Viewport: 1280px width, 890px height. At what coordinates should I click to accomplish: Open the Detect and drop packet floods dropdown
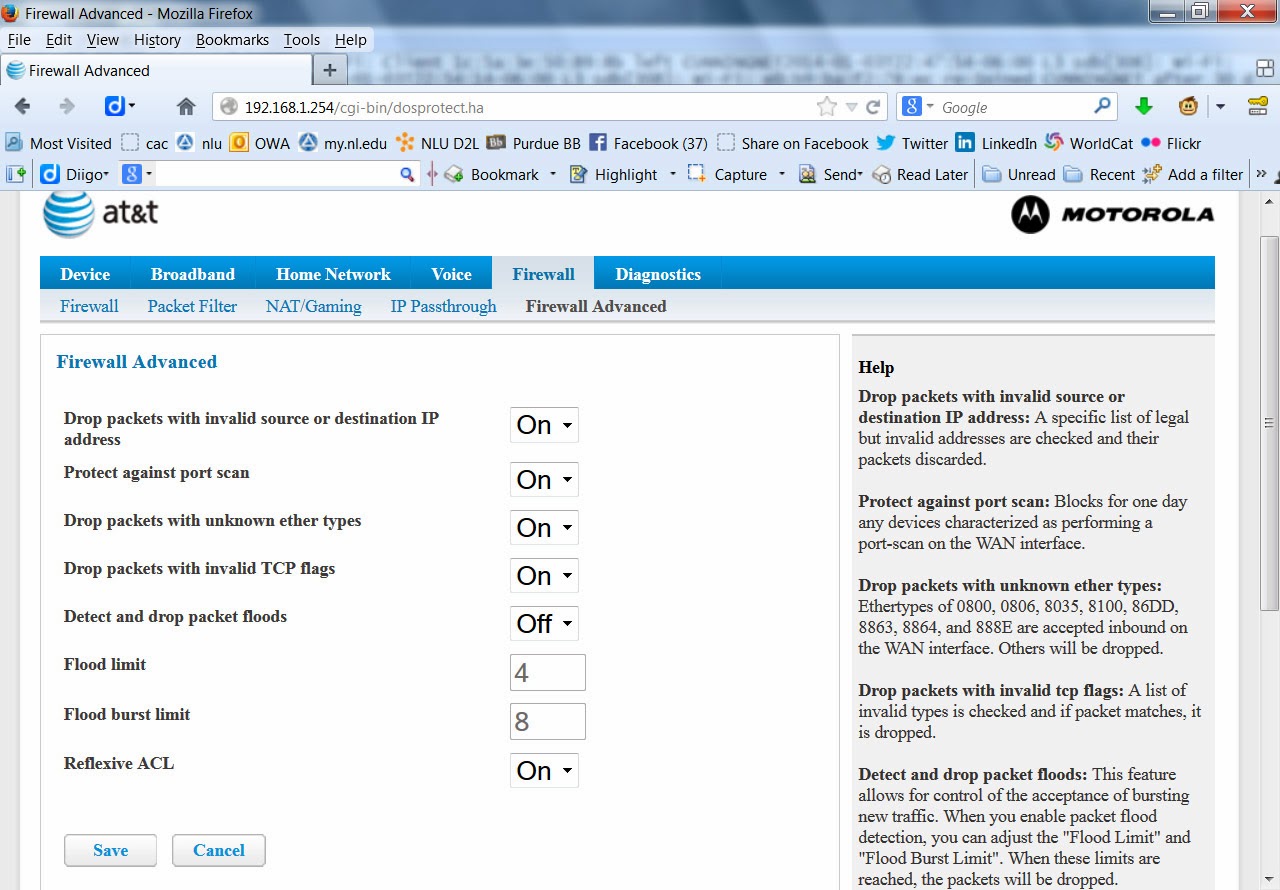(544, 624)
